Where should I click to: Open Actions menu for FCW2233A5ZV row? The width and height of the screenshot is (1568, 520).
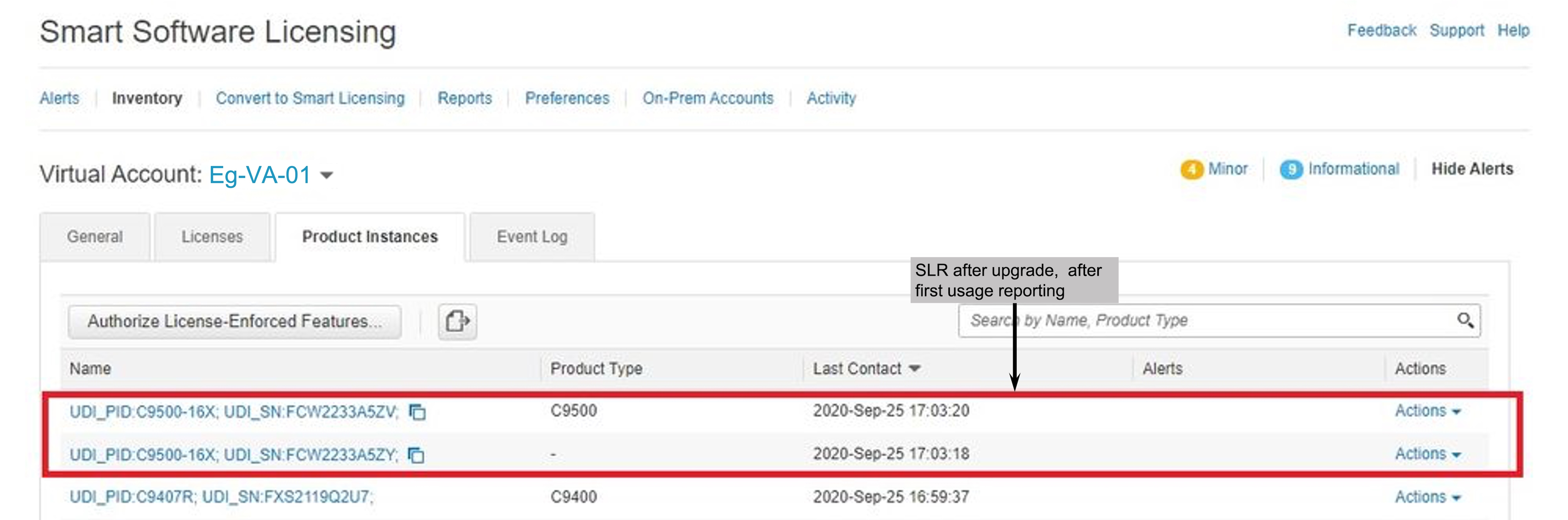tap(1428, 411)
